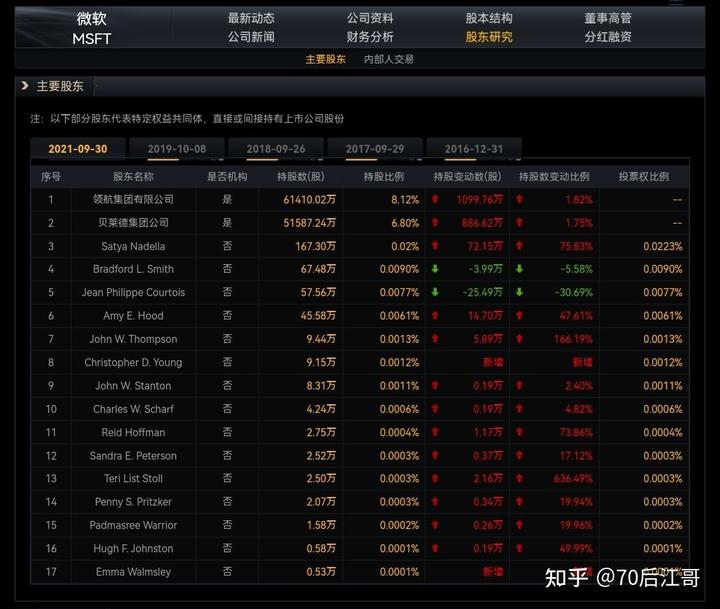Open the 最新动态 menu item
This screenshot has height=609, width=720.
coord(251,18)
